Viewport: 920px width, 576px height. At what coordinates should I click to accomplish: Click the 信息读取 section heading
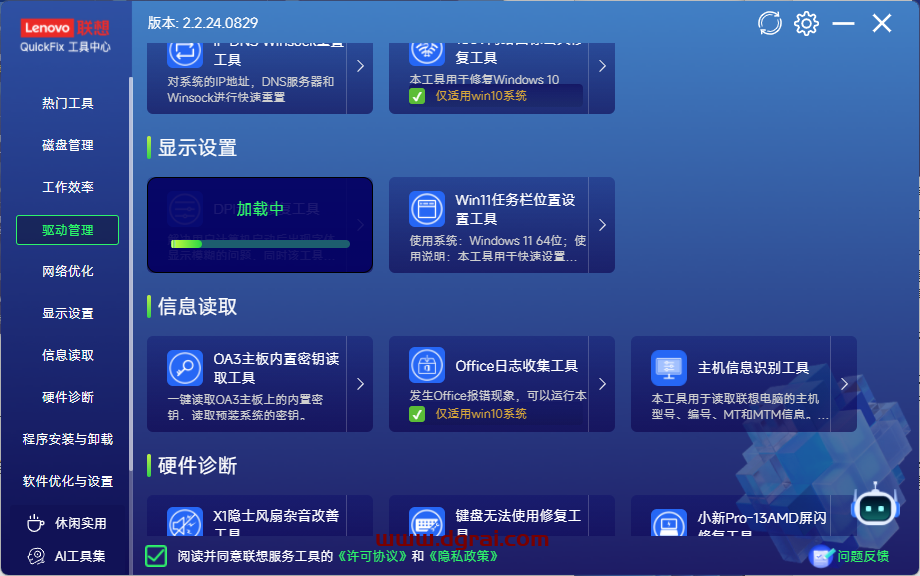pyautogui.click(x=197, y=307)
